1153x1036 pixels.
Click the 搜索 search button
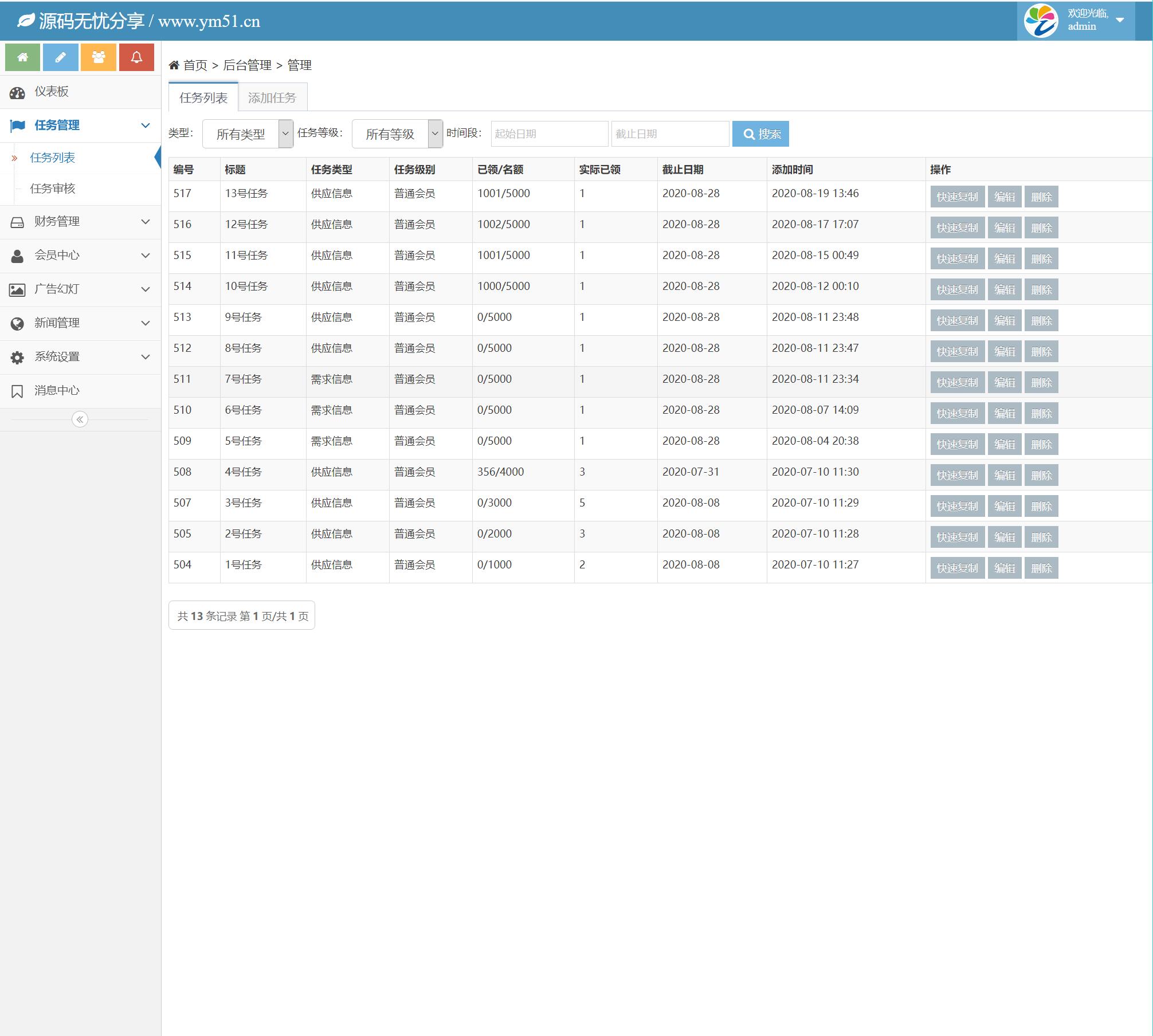coord(760,134)
